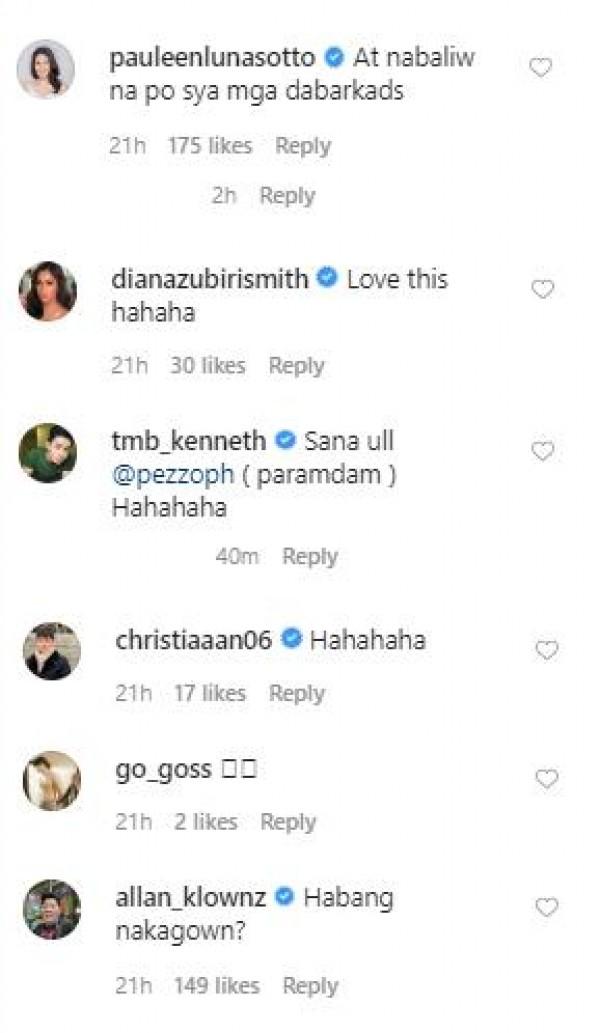This screenshot has height=1033, width=600.
Task: Open dianazubirismith's profile picture
Action: [47, 291]
